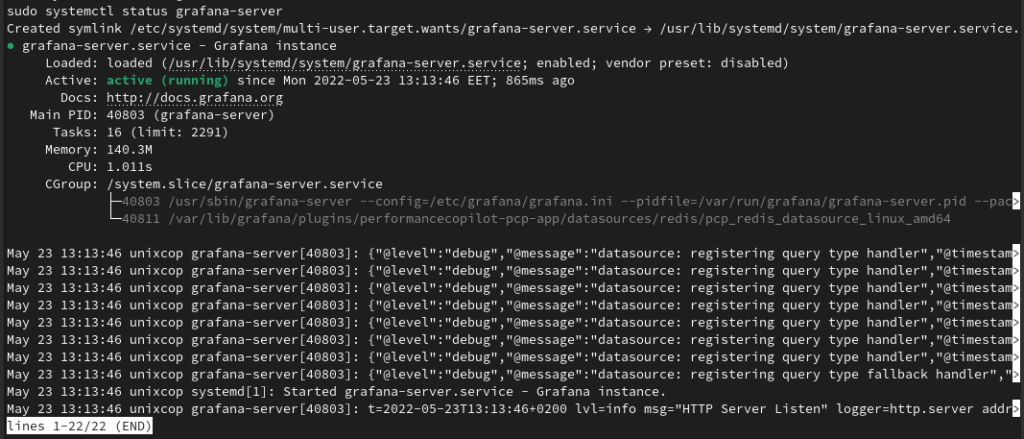Click the lines 1-22/22 (END) pager indicator

80,427
